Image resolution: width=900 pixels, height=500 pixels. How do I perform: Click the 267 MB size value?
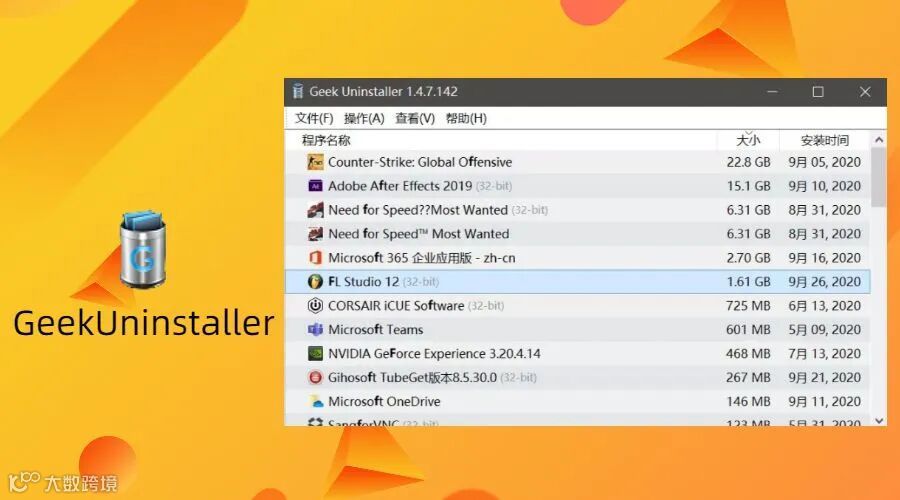tap(748, 377)
